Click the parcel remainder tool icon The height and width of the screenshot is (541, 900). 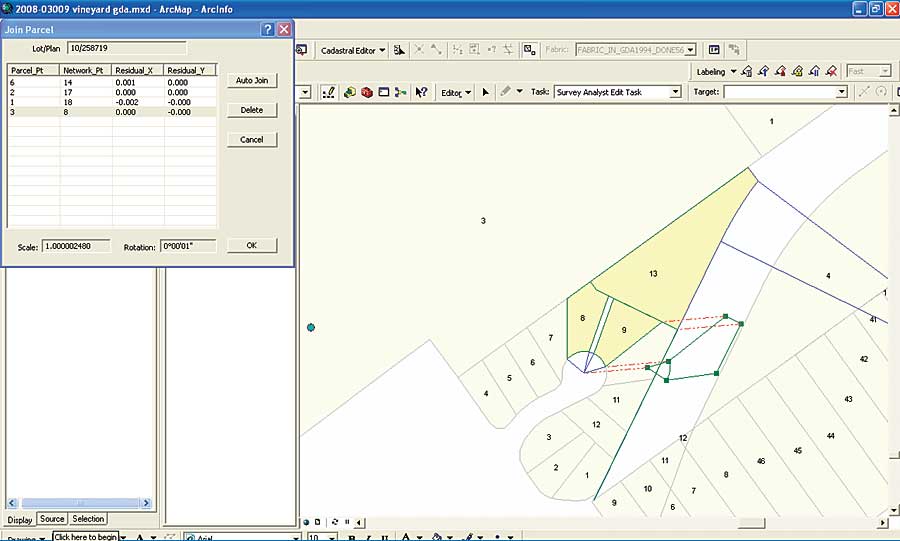(474, 50)
